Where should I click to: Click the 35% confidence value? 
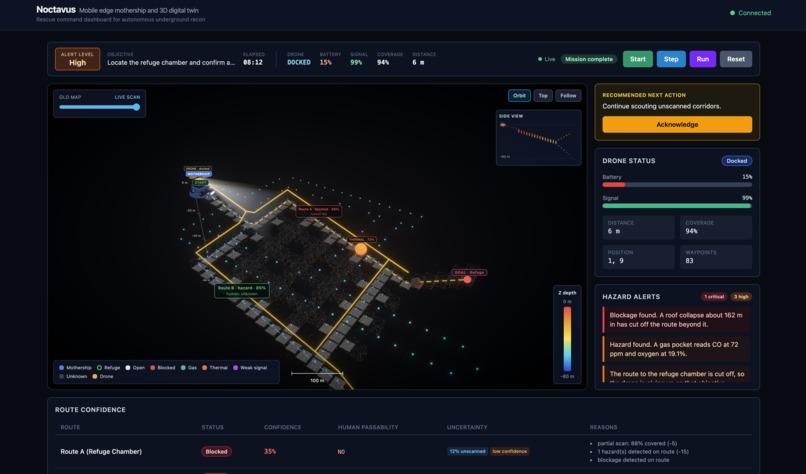point(270,451)
